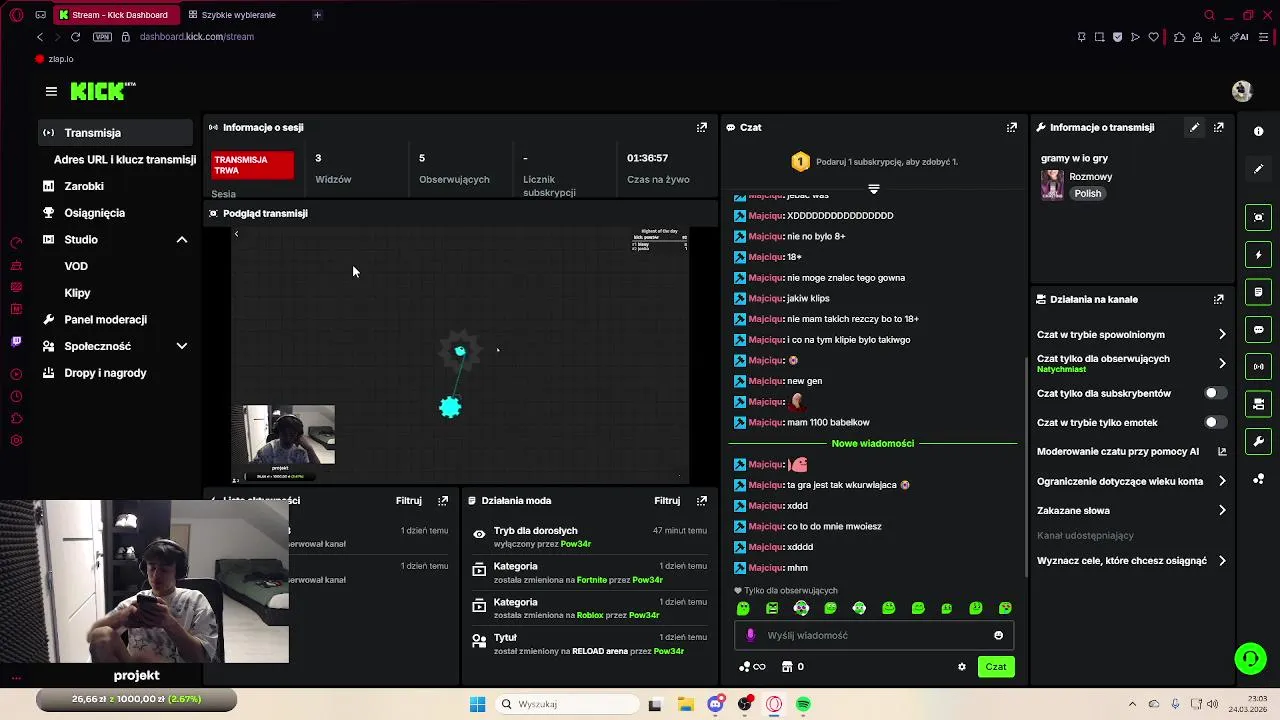
Task: Toggle the chat bubble widget icon
Action: [x=1258, y=329]
